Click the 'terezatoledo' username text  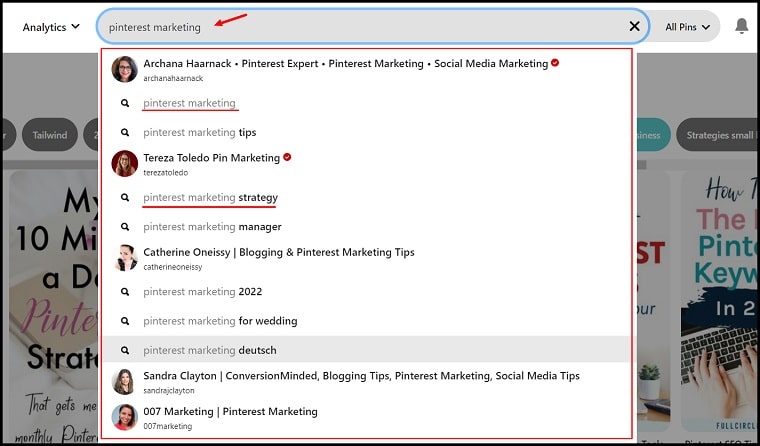tap(166, 173)
